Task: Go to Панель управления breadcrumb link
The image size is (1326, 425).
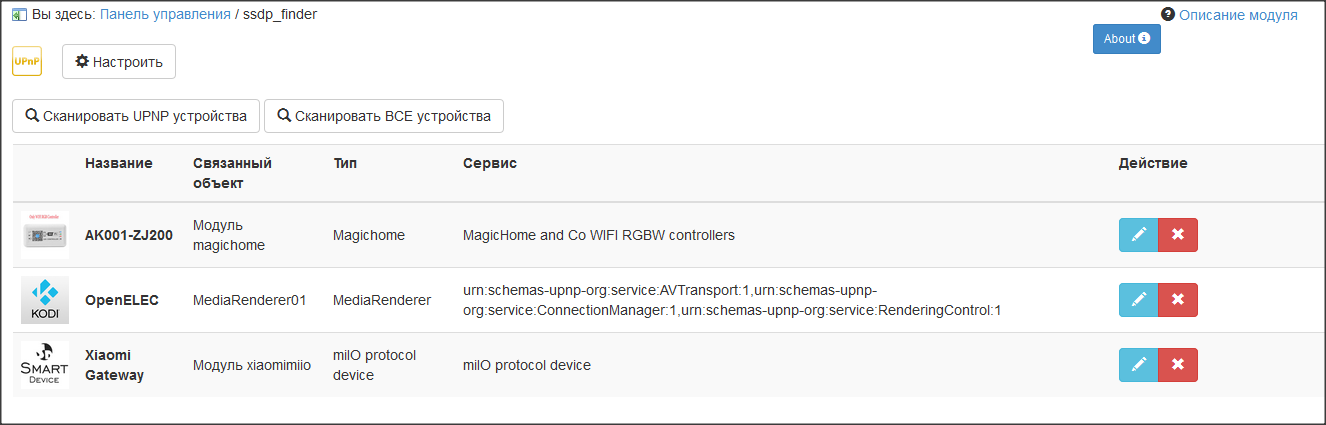Action: (165, 15)
